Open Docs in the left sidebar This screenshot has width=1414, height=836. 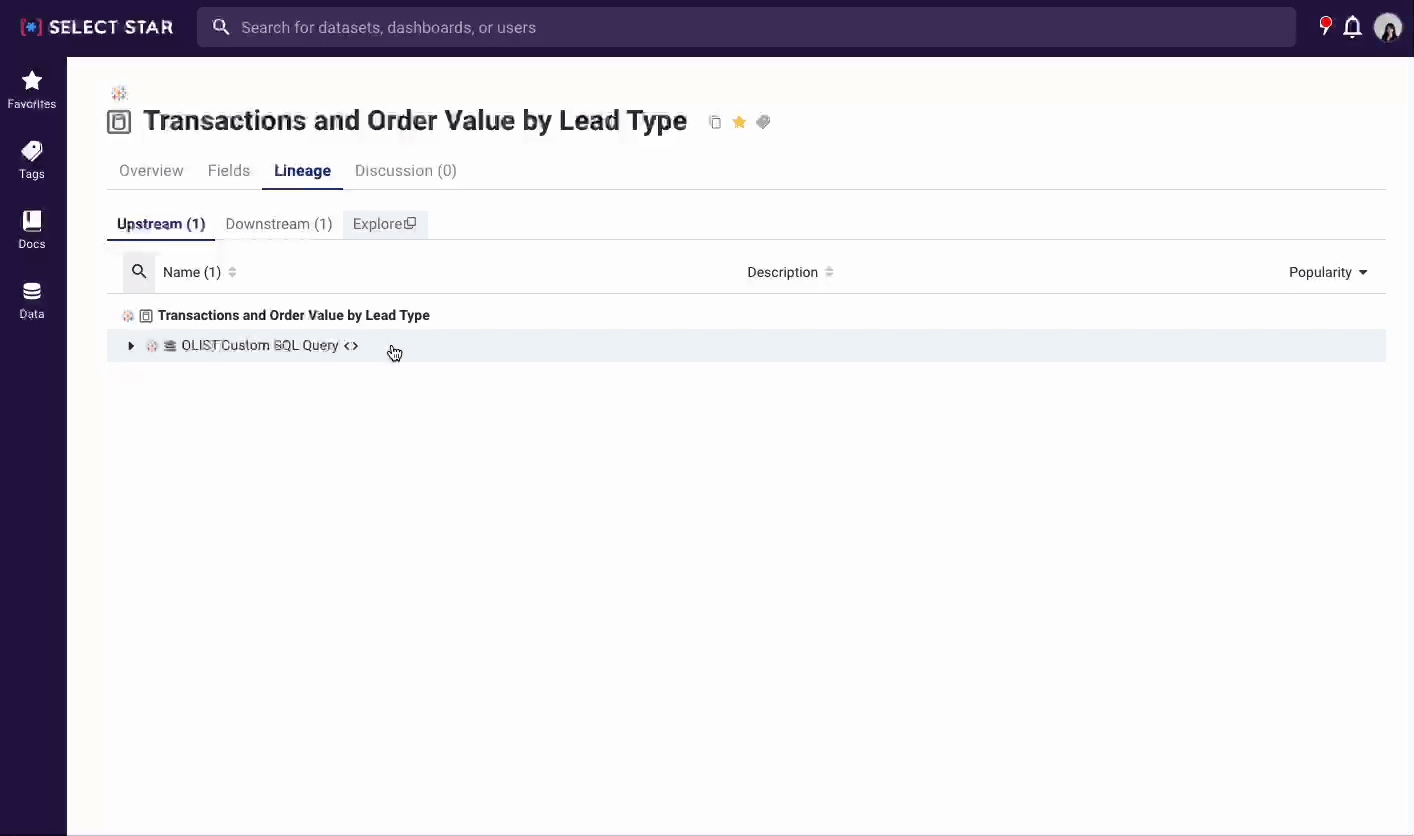pyautogui.click(x=32, y=229)
